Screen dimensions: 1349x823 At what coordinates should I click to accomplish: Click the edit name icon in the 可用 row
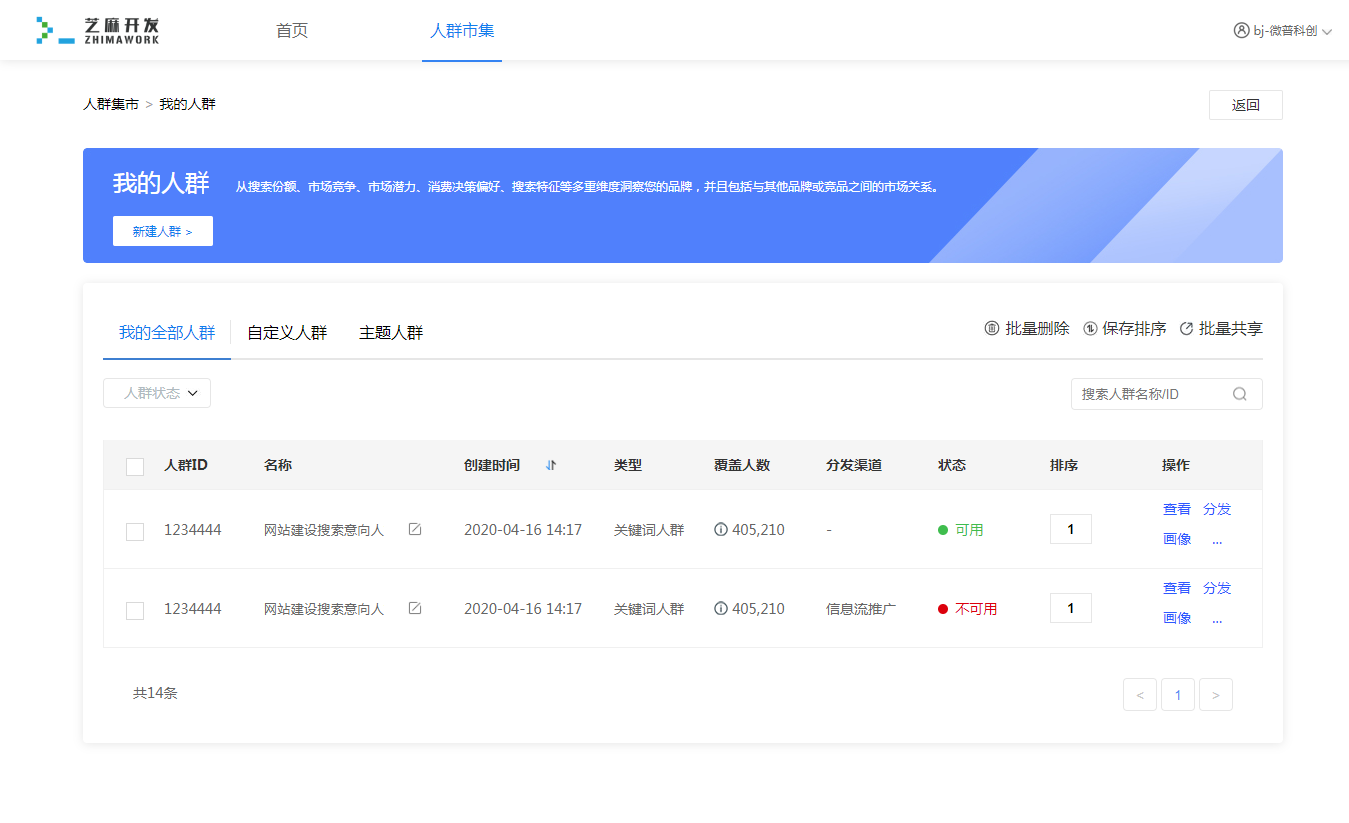(x=415, y=529)
